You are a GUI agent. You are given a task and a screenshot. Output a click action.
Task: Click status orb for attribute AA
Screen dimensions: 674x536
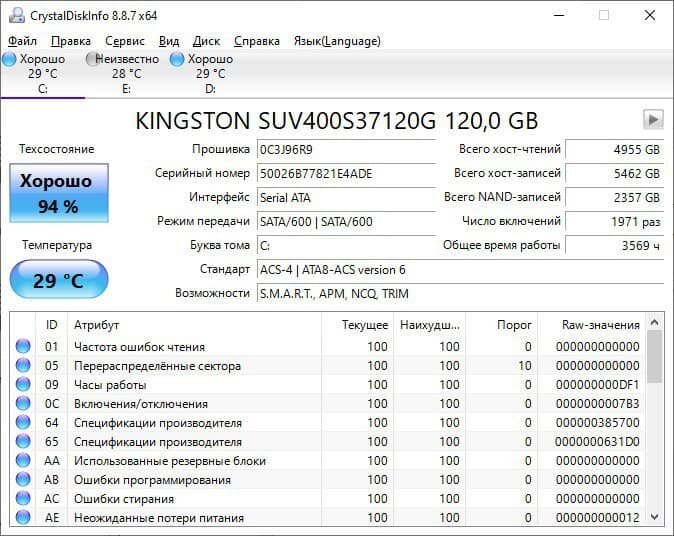pos(23,460)
